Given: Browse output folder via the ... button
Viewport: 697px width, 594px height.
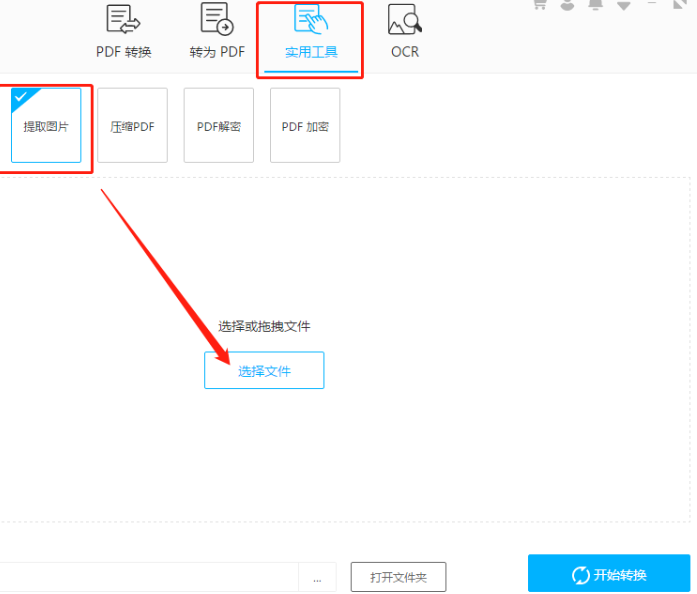Looking at the screenshot, I should coord(317,577).
